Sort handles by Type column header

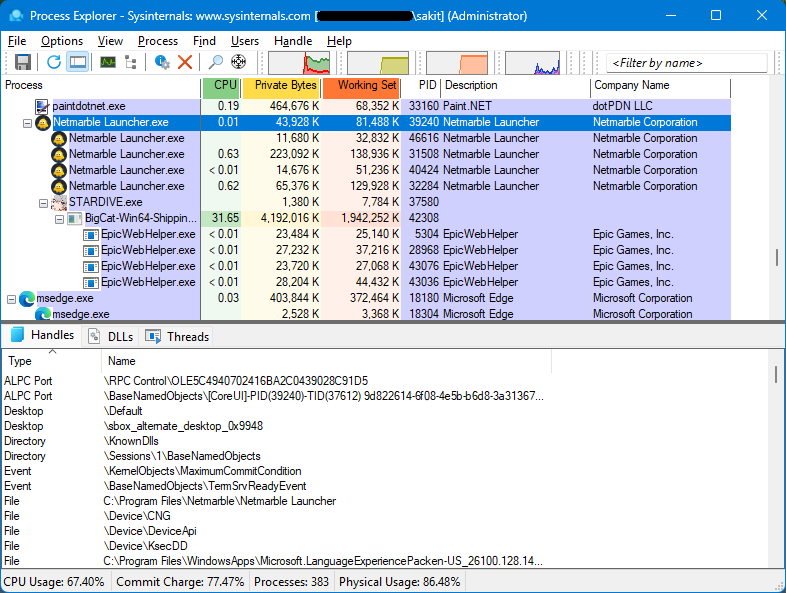[x=52, y=361]
